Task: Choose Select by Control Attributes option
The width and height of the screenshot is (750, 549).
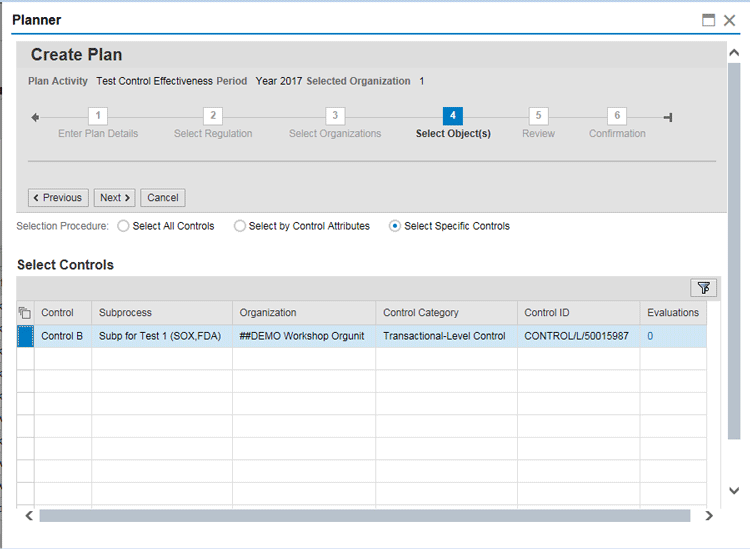Action: click(x=240, y=226)
